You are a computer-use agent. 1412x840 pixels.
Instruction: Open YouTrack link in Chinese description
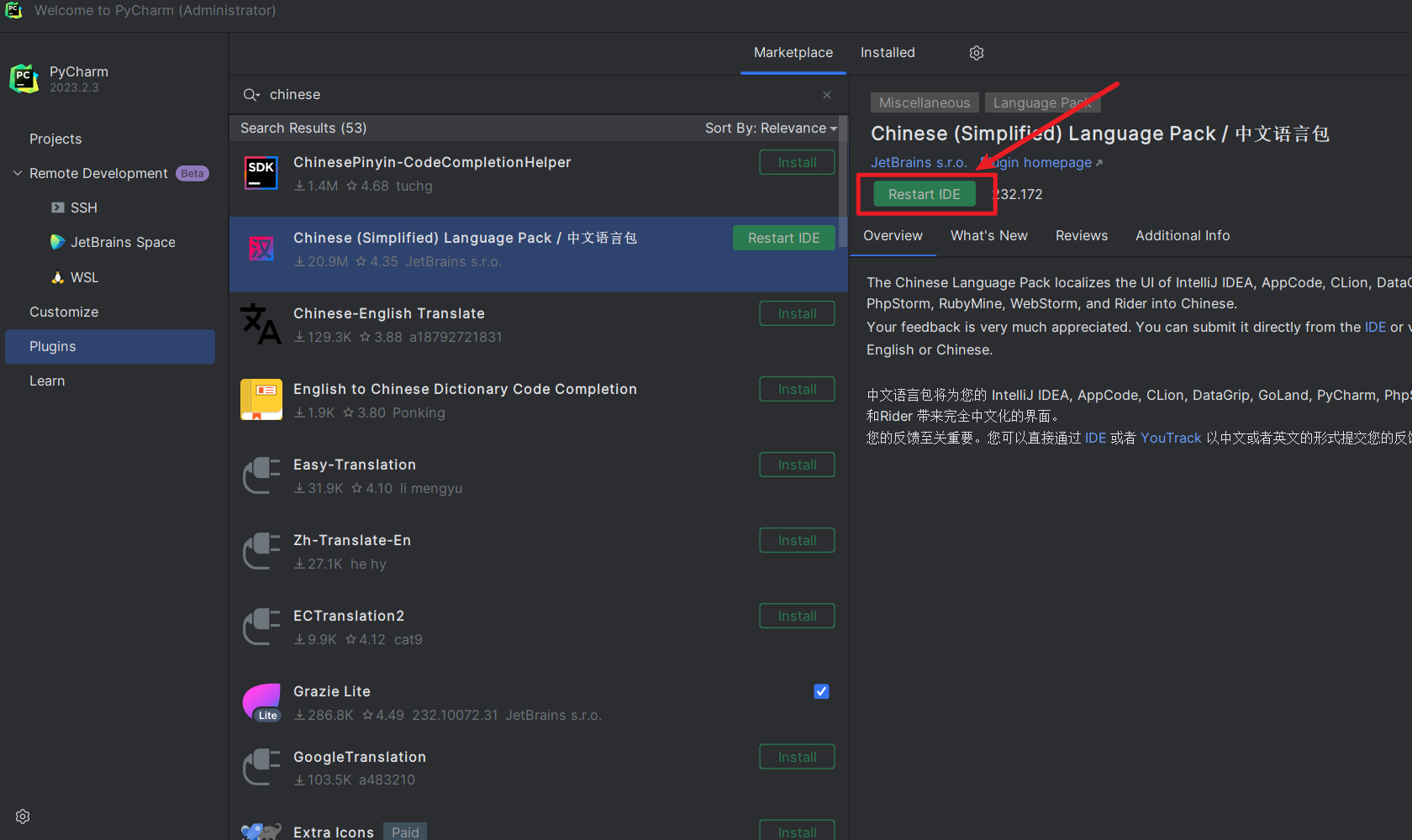(x=1171, y=438)
